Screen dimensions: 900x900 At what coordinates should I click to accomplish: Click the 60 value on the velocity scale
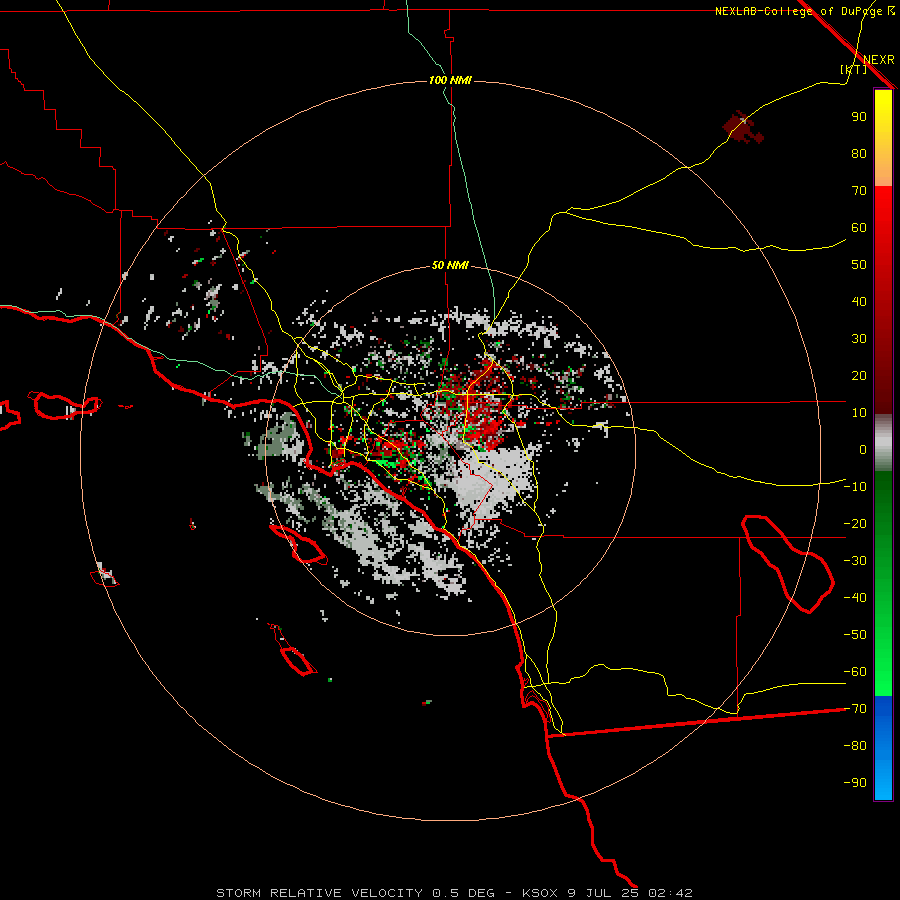coord(859,227)
